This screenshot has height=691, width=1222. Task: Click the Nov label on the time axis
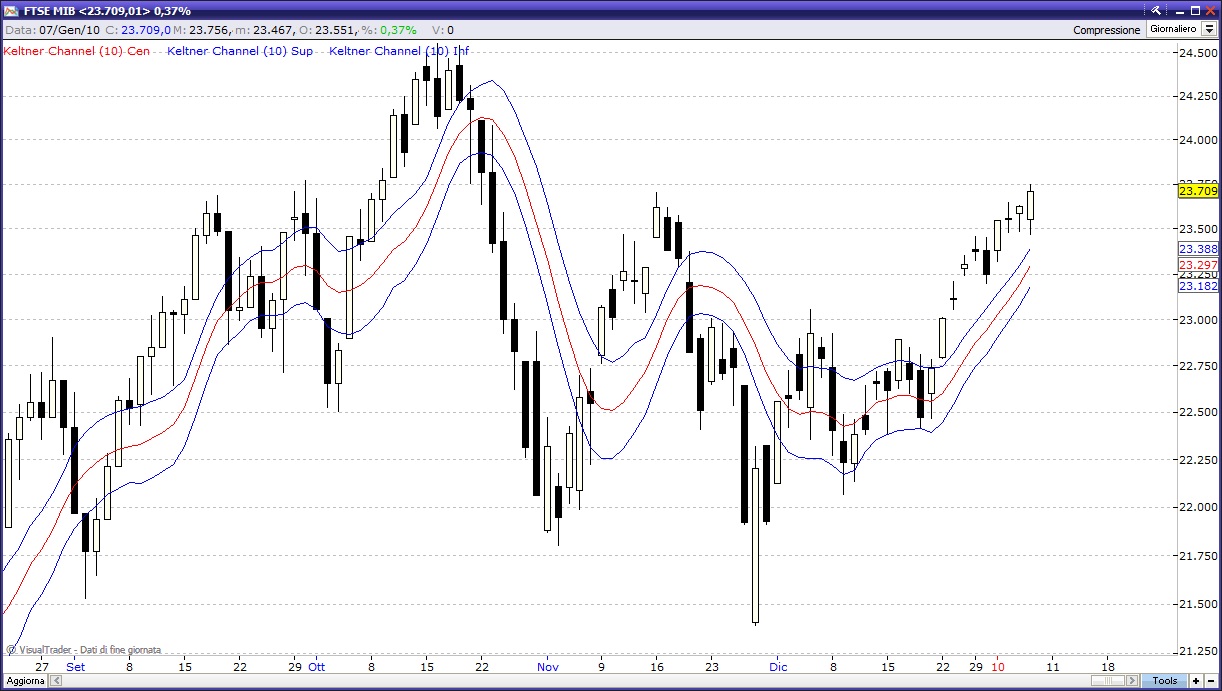[546, 665]
